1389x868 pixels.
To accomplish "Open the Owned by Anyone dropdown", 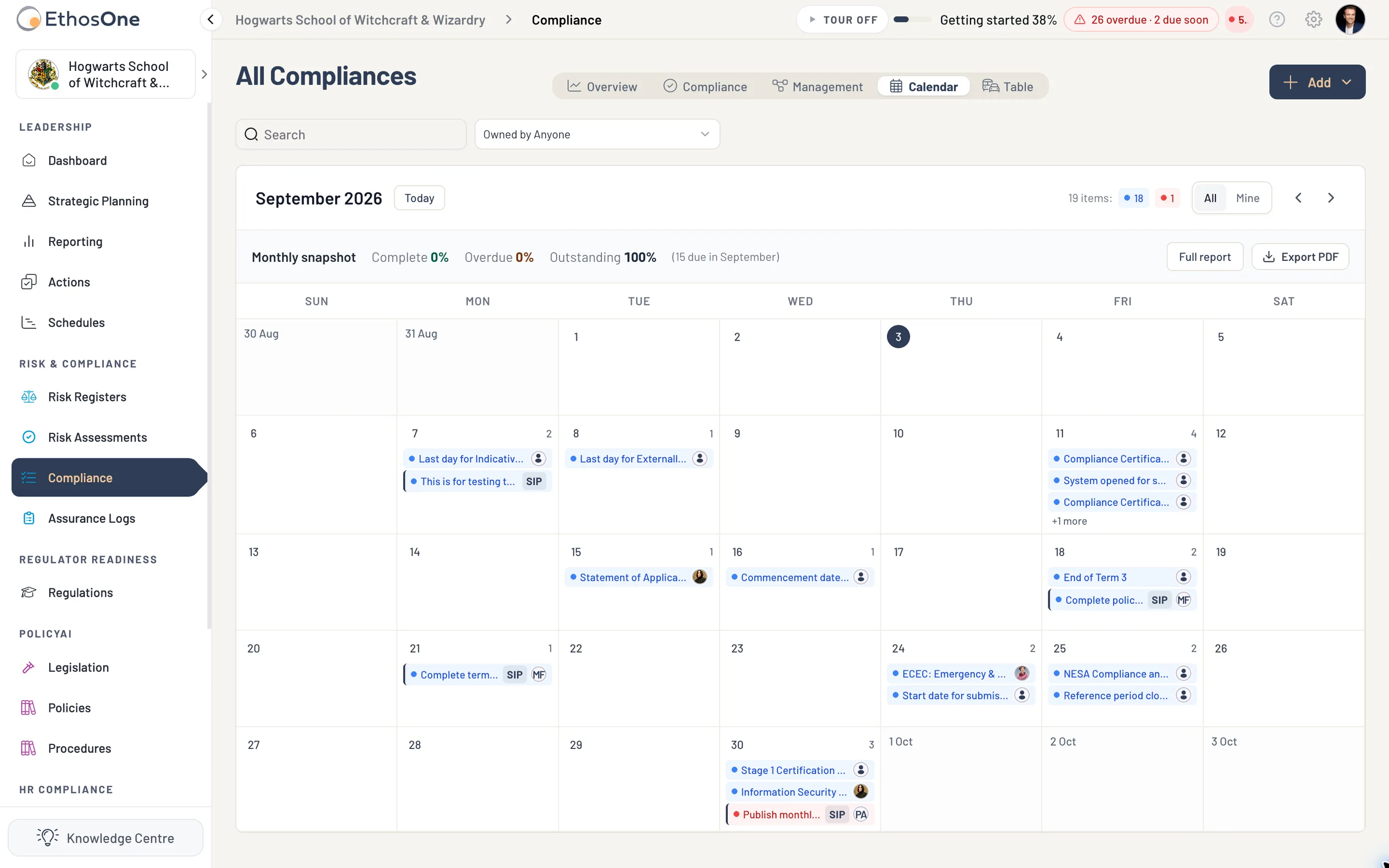I will pos(597,134).
